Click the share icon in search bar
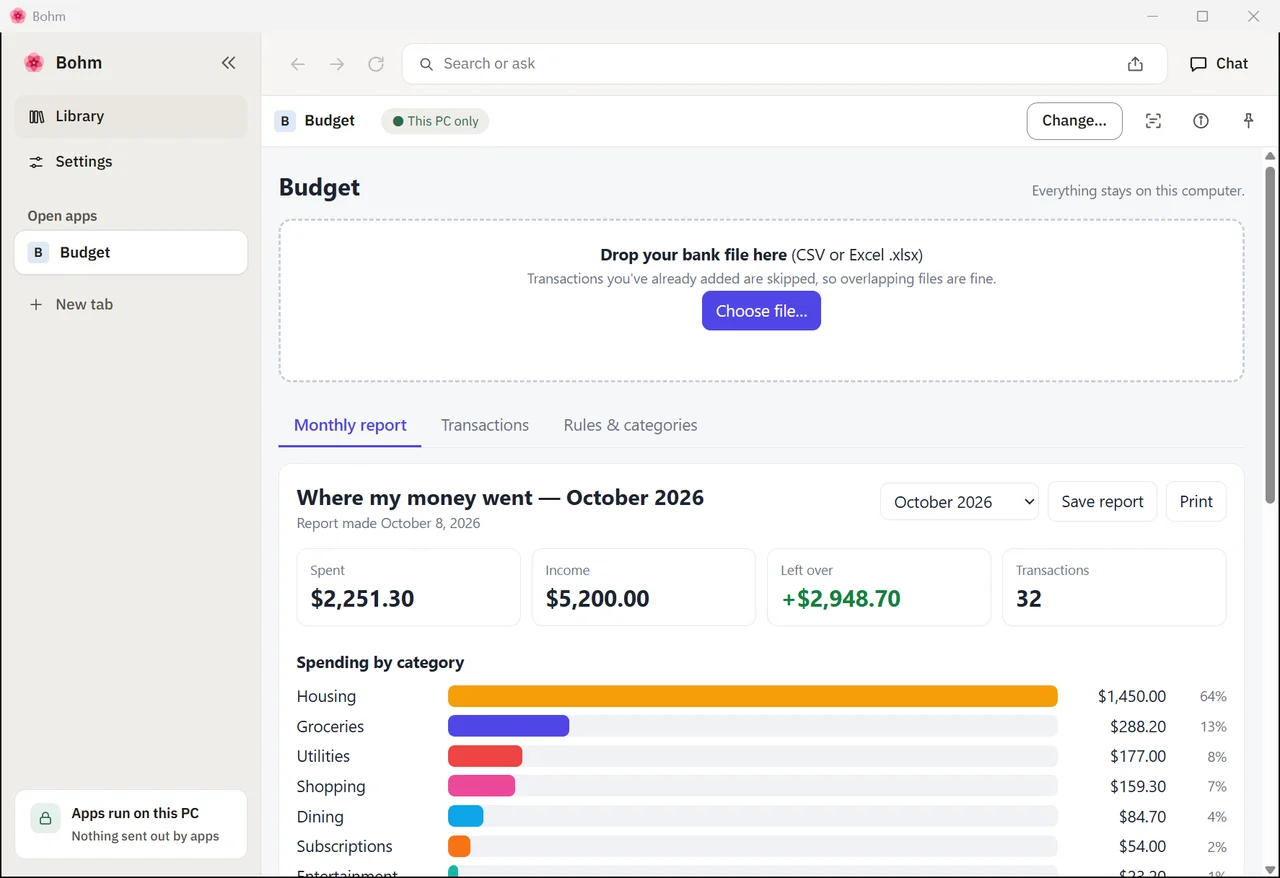Image resolution: width=1280 pixels, height=878 pixels. tap(1135, 64)
